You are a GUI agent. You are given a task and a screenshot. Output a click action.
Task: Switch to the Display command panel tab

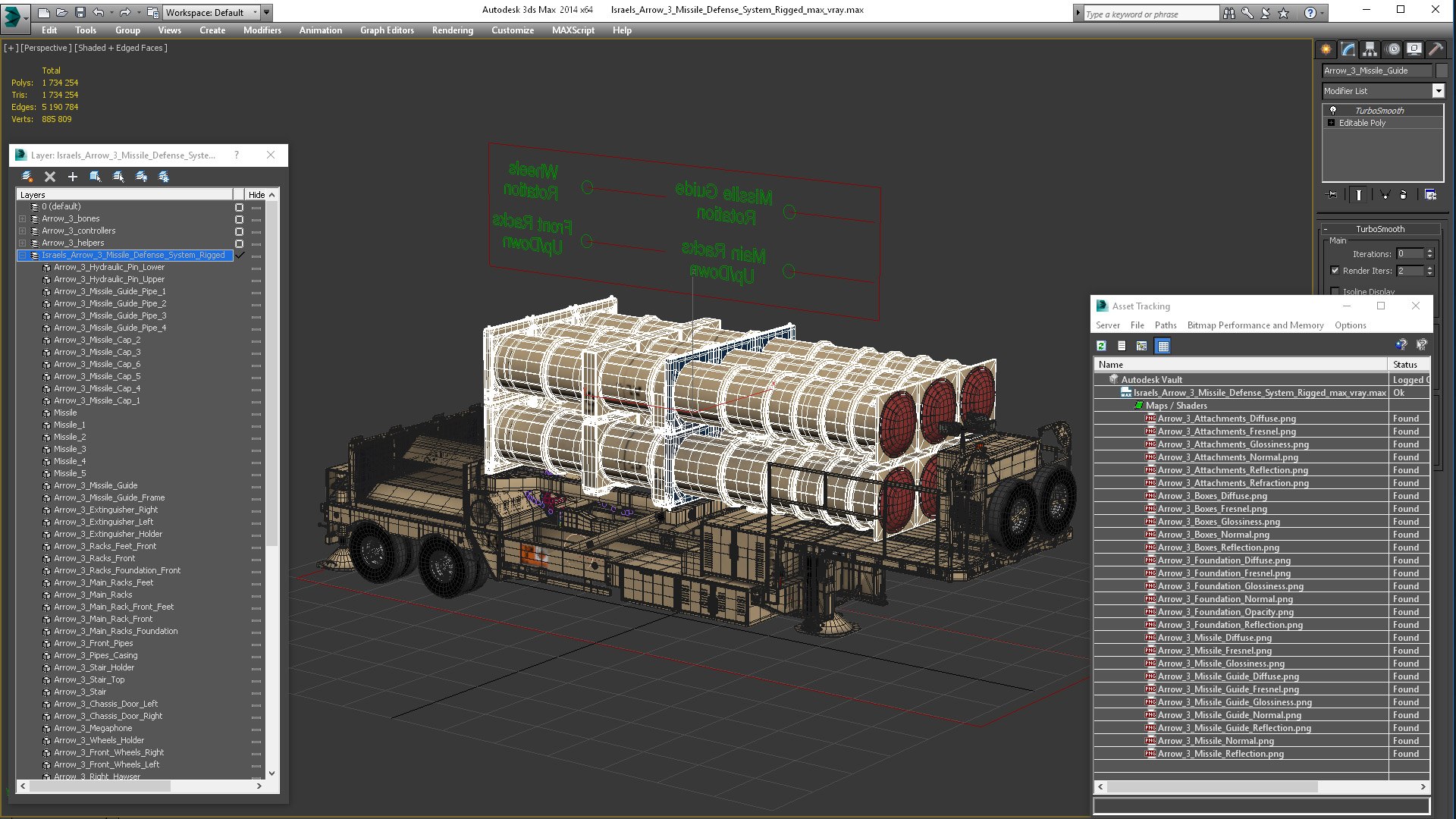click(1414, 49)
